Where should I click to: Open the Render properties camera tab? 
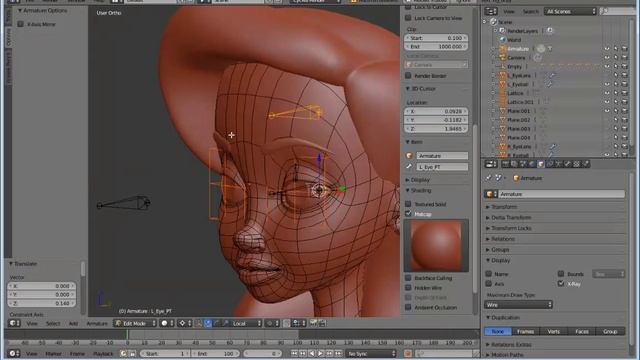pos(505,164)
